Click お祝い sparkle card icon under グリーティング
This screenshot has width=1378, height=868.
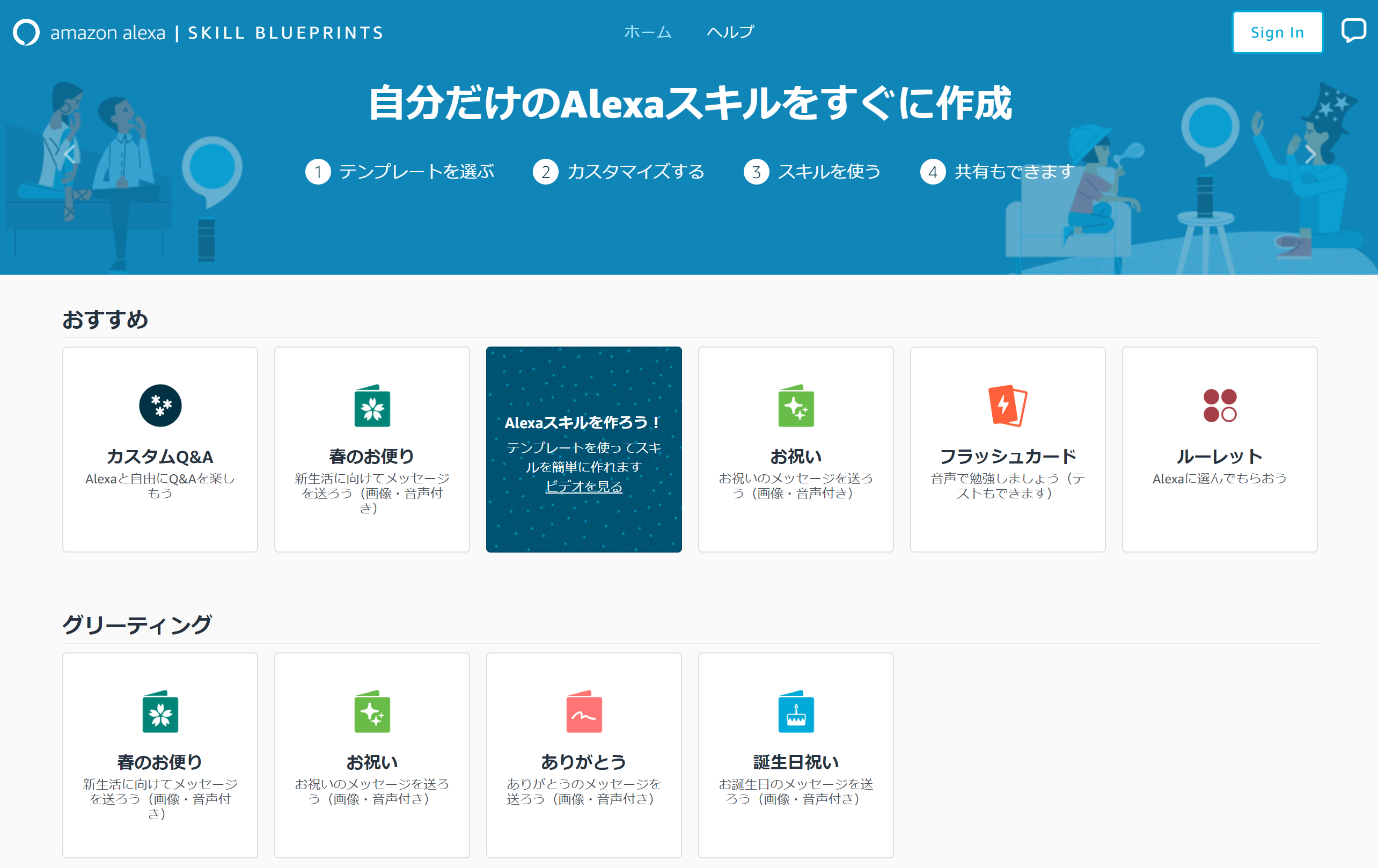coord(372,711)
